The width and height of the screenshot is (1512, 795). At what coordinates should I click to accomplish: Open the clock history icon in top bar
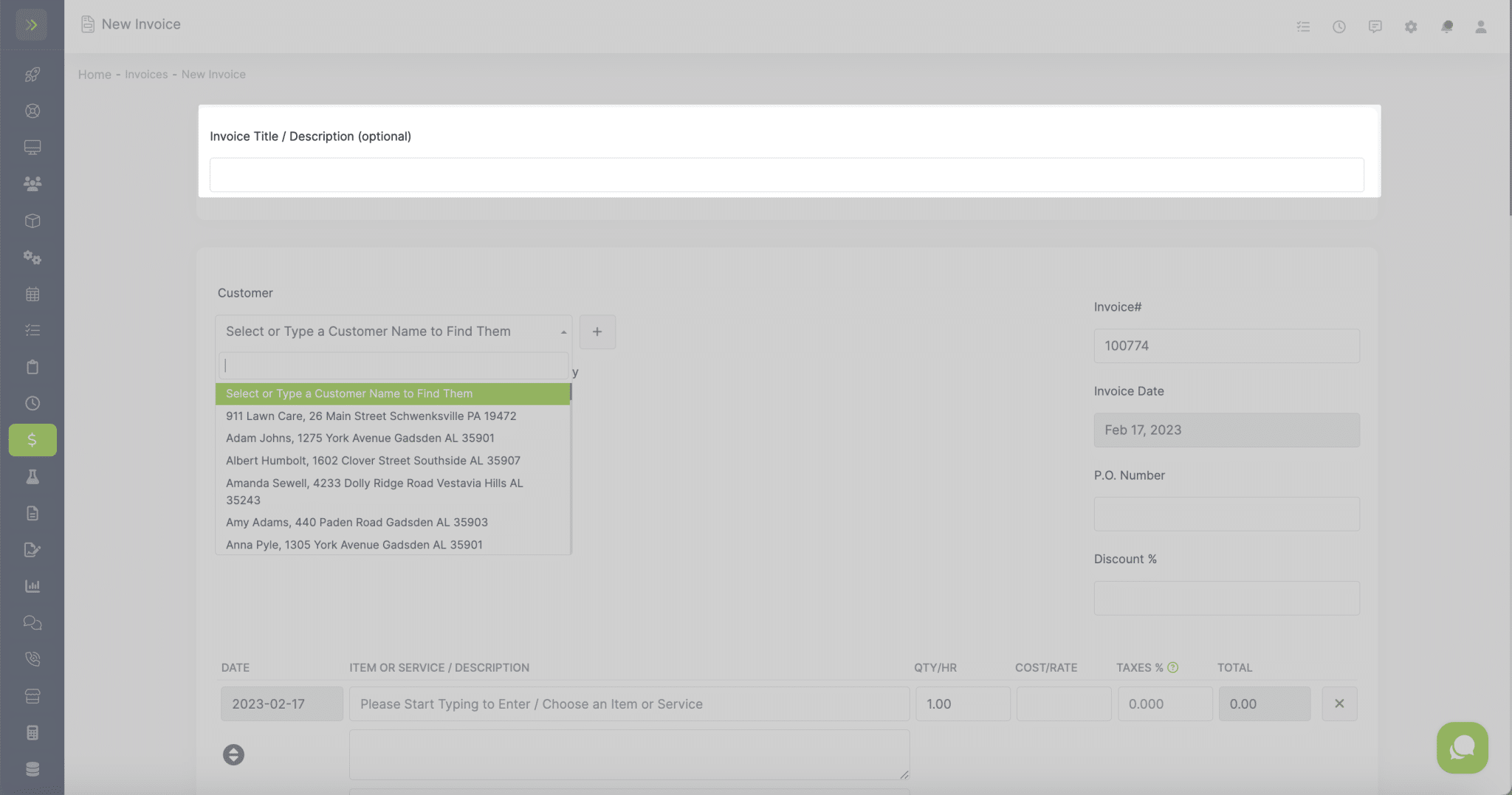coord(1339,27)
